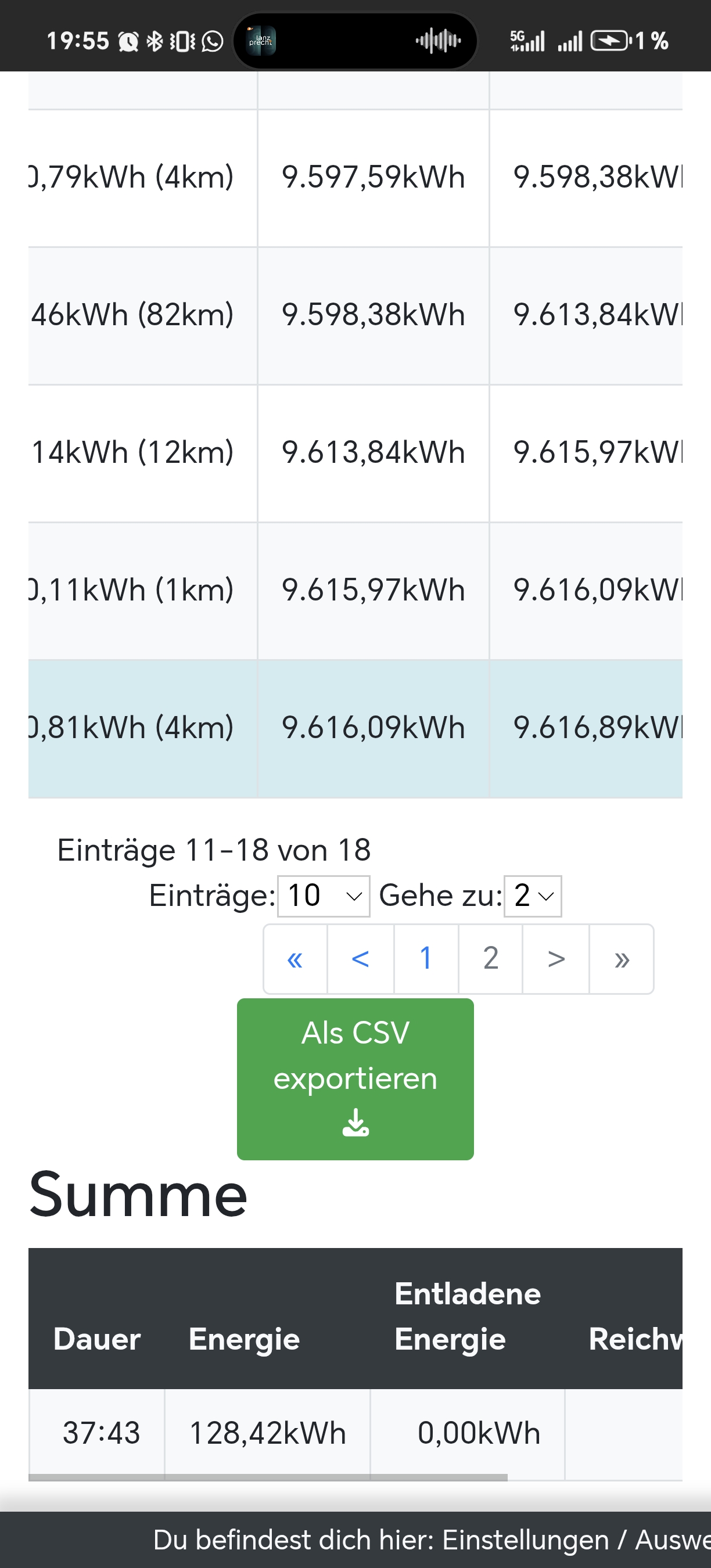Tap the battery charging indicator

[x=609, y=41]
